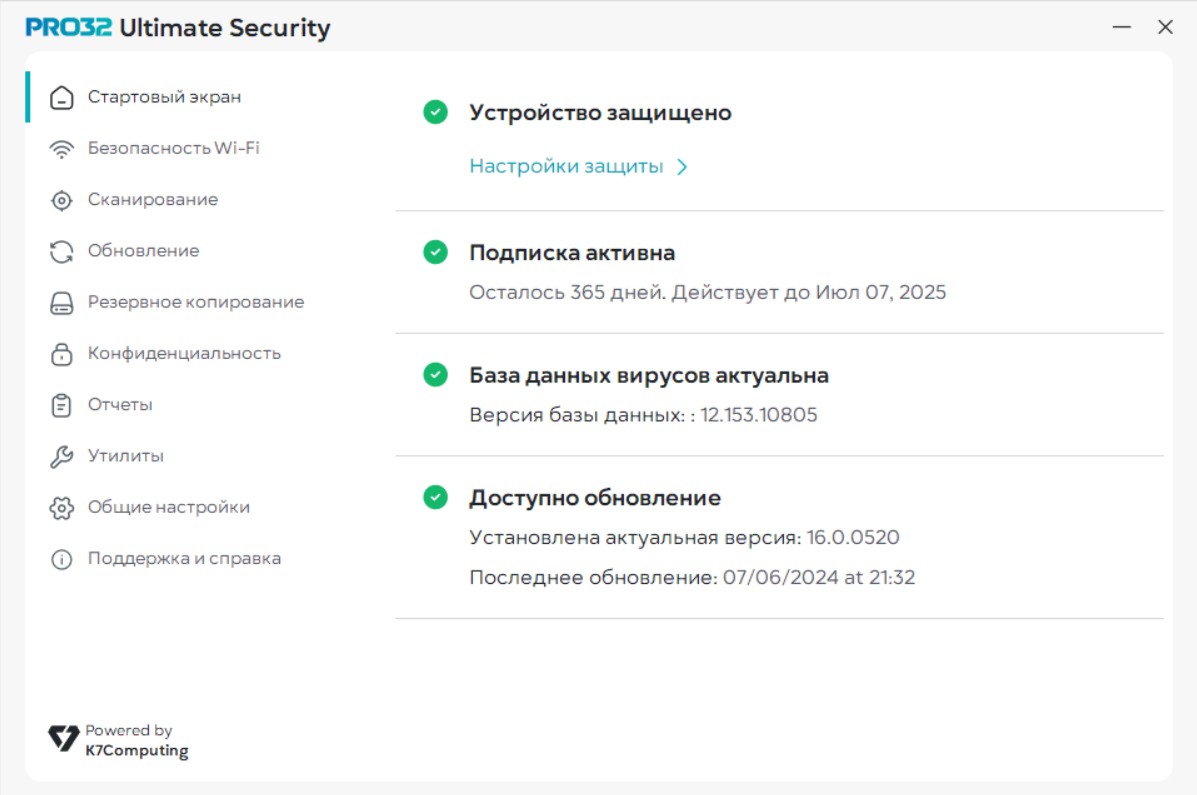Click the K7Computing logo at bottom

pyautogui.click(x=64, y=739)
